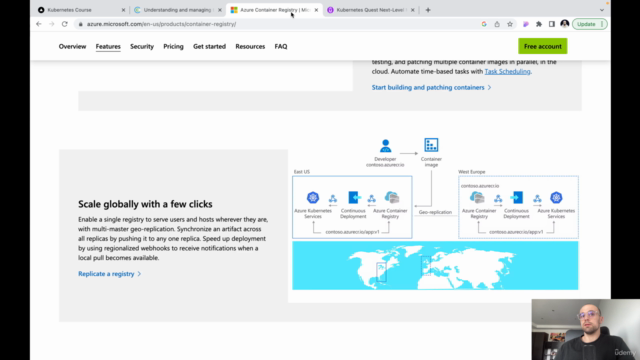Viewport: 640px width, 360px height.
Task: Open the Security nav item
Action: pyautogui.click(x=142, y=47)
